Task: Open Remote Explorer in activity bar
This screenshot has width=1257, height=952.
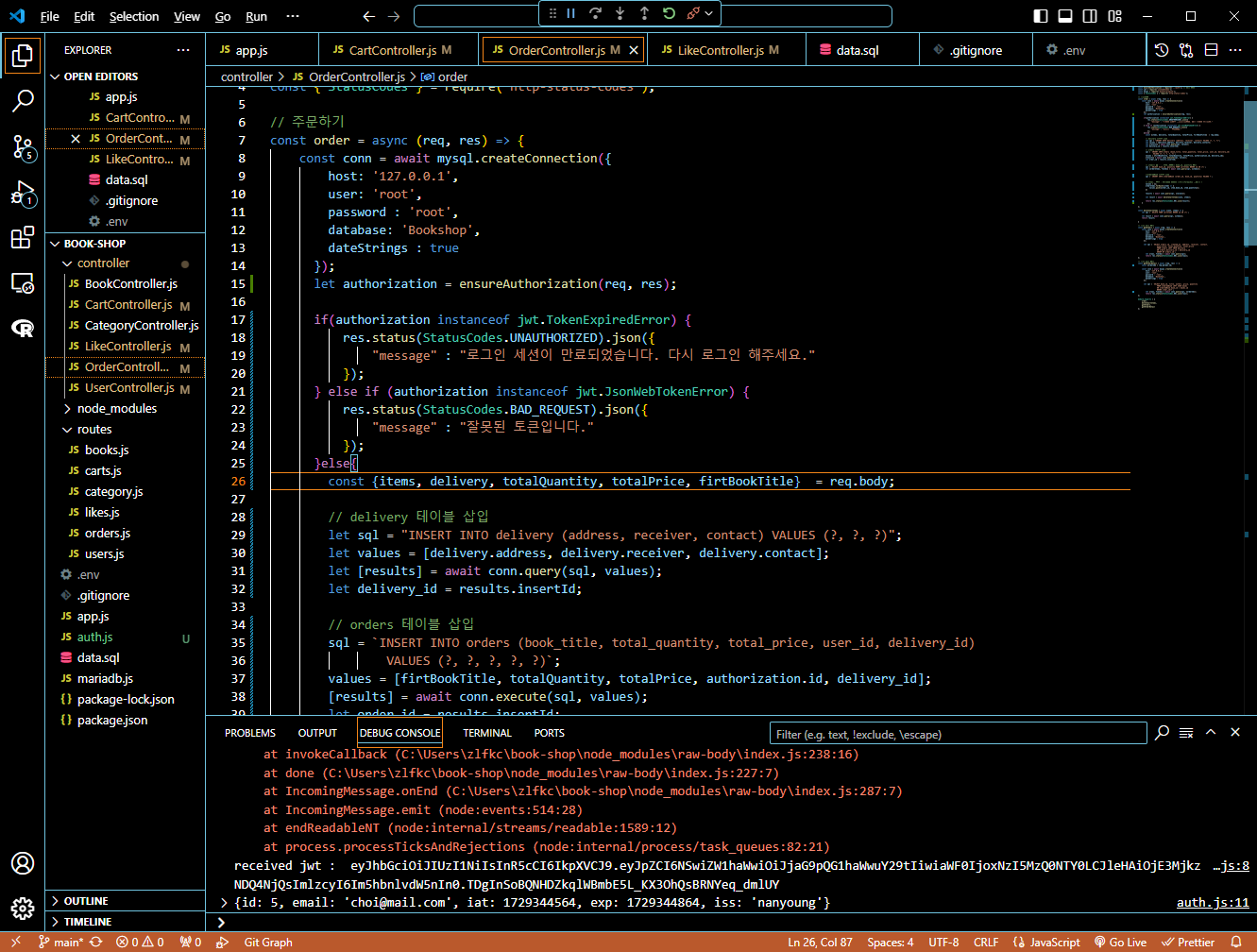Action: tap(23, 283)
